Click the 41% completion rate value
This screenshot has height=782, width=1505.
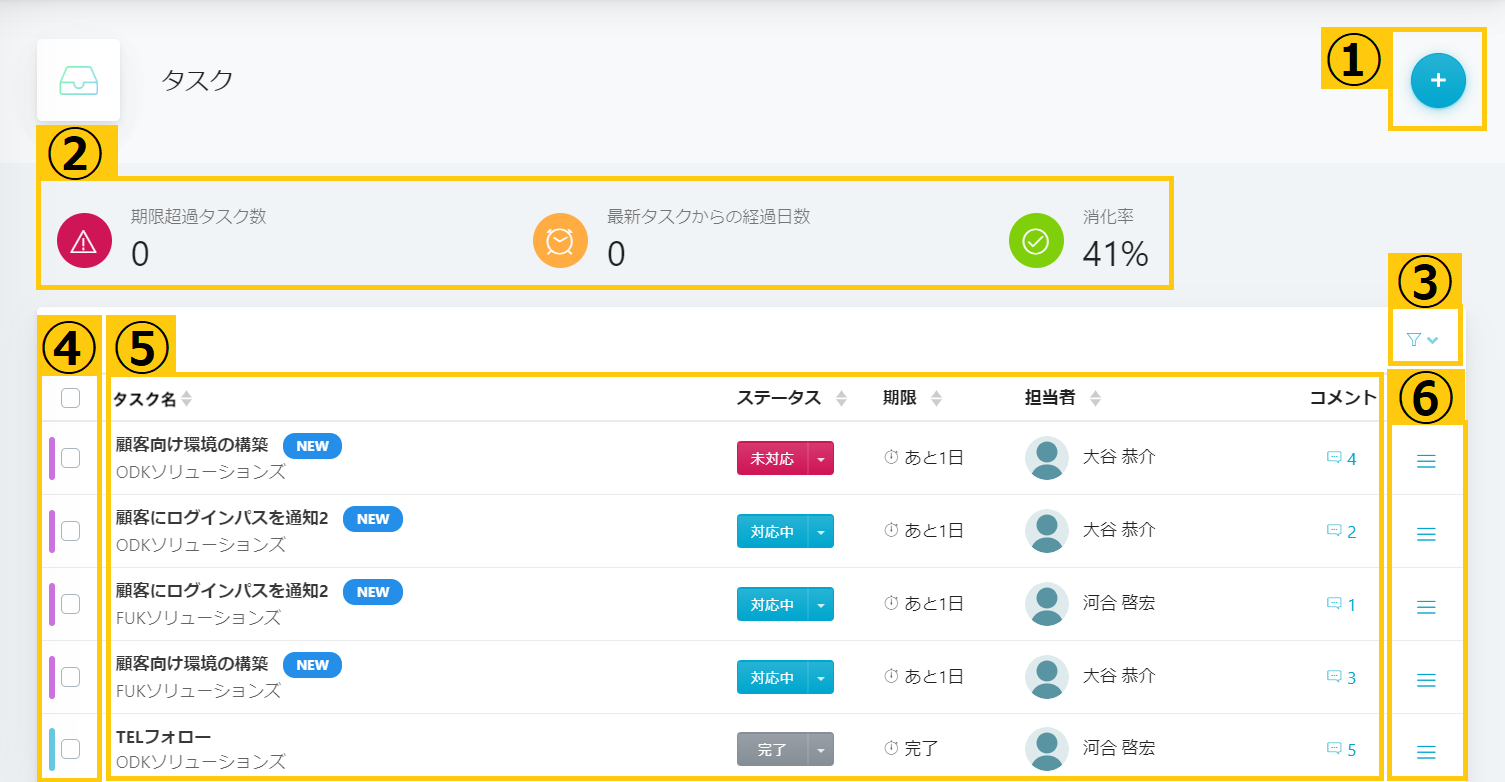[x=1116, y=254]
